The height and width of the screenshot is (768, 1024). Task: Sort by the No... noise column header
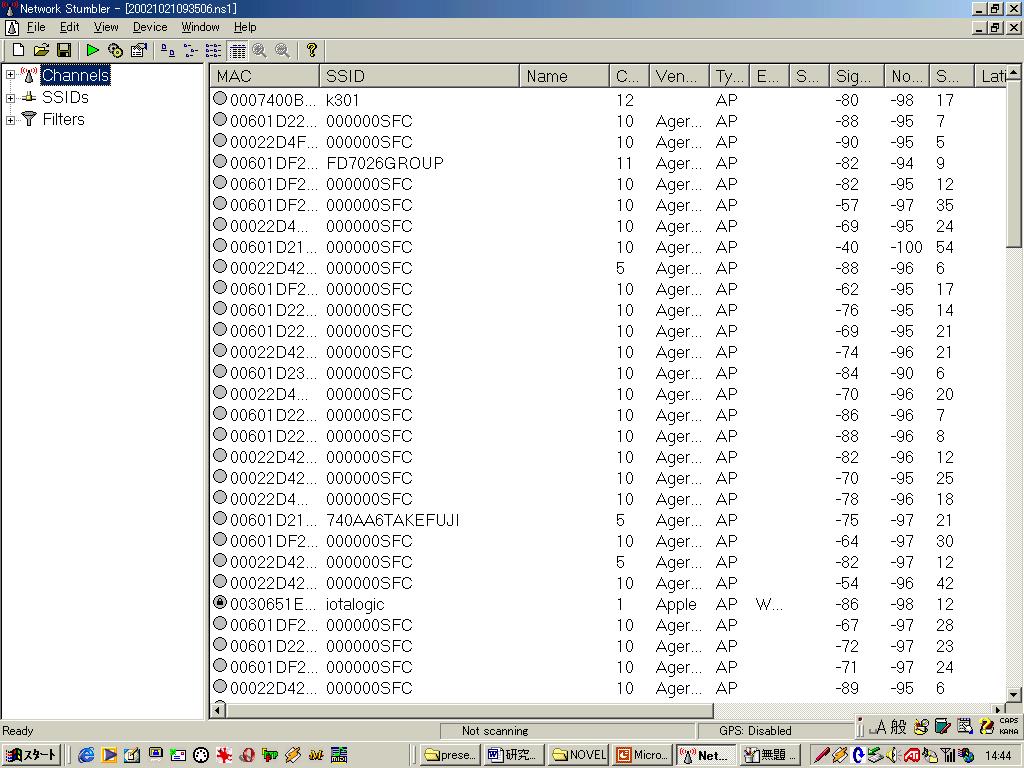[907, 76]
